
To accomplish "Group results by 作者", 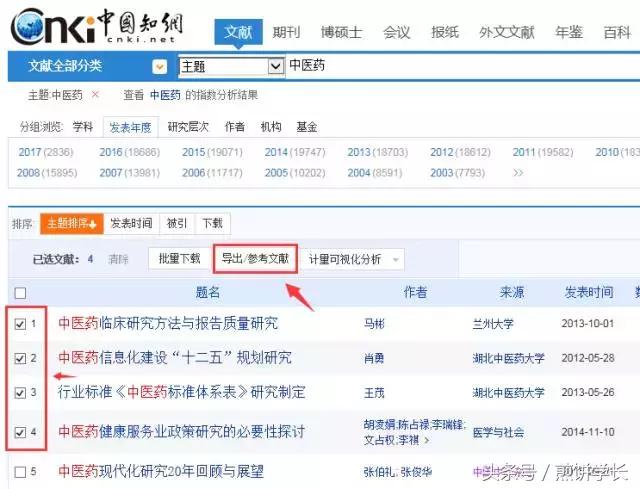I will pyautogui.click(x=235, y=127).
